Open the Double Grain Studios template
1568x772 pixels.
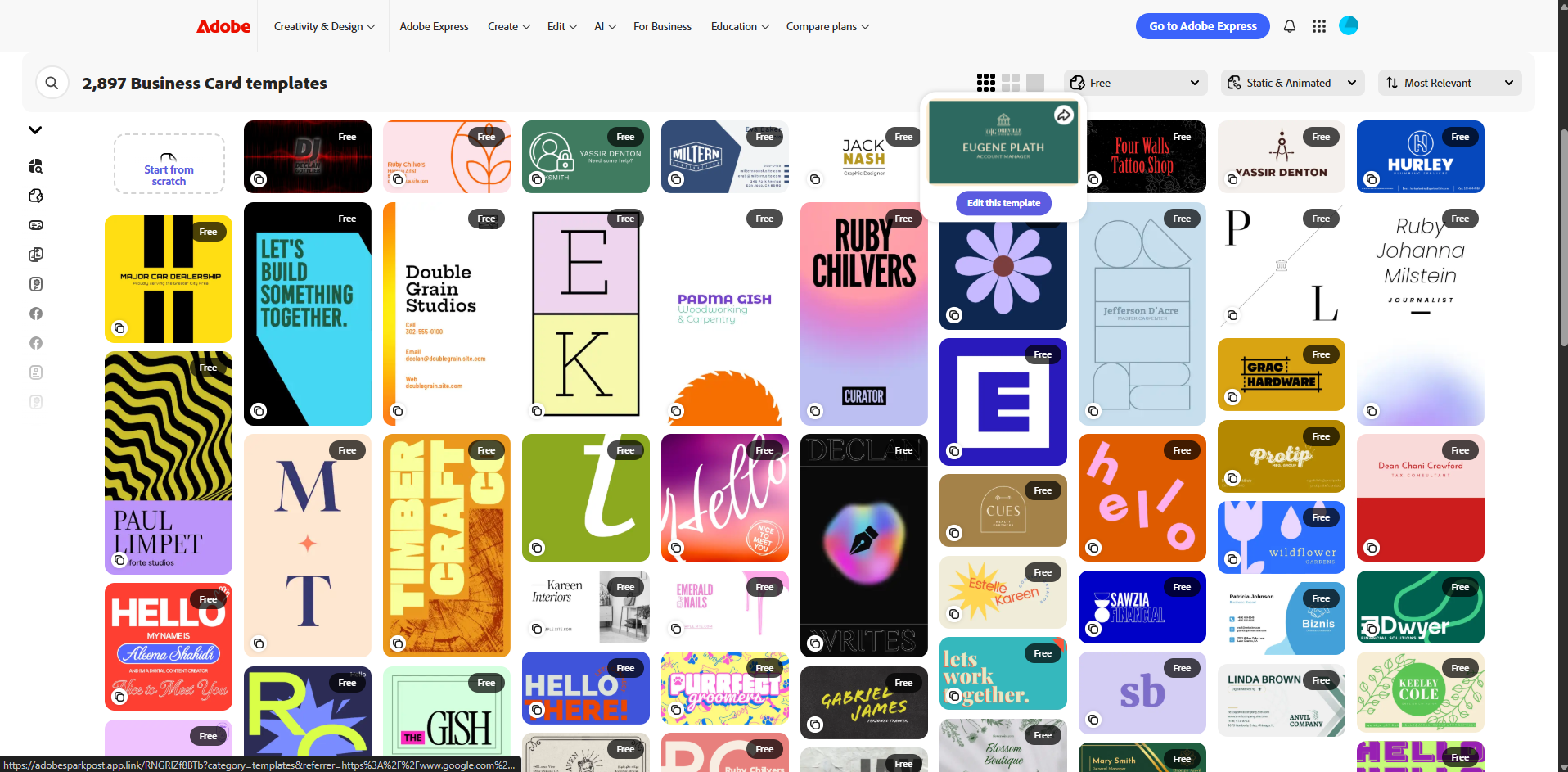point(447,314)
